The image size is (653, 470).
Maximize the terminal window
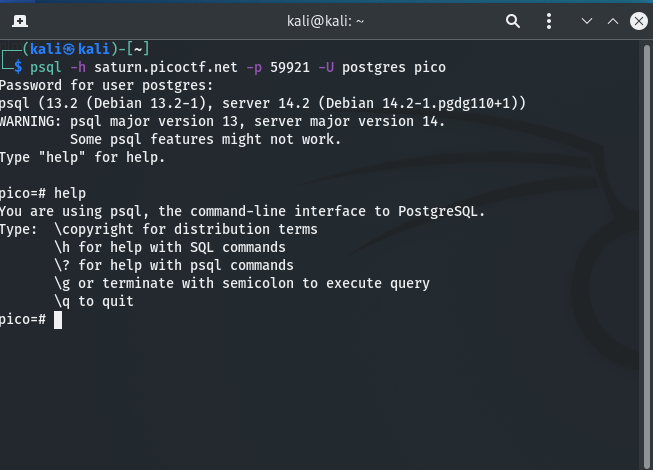[x=610, y=20]
